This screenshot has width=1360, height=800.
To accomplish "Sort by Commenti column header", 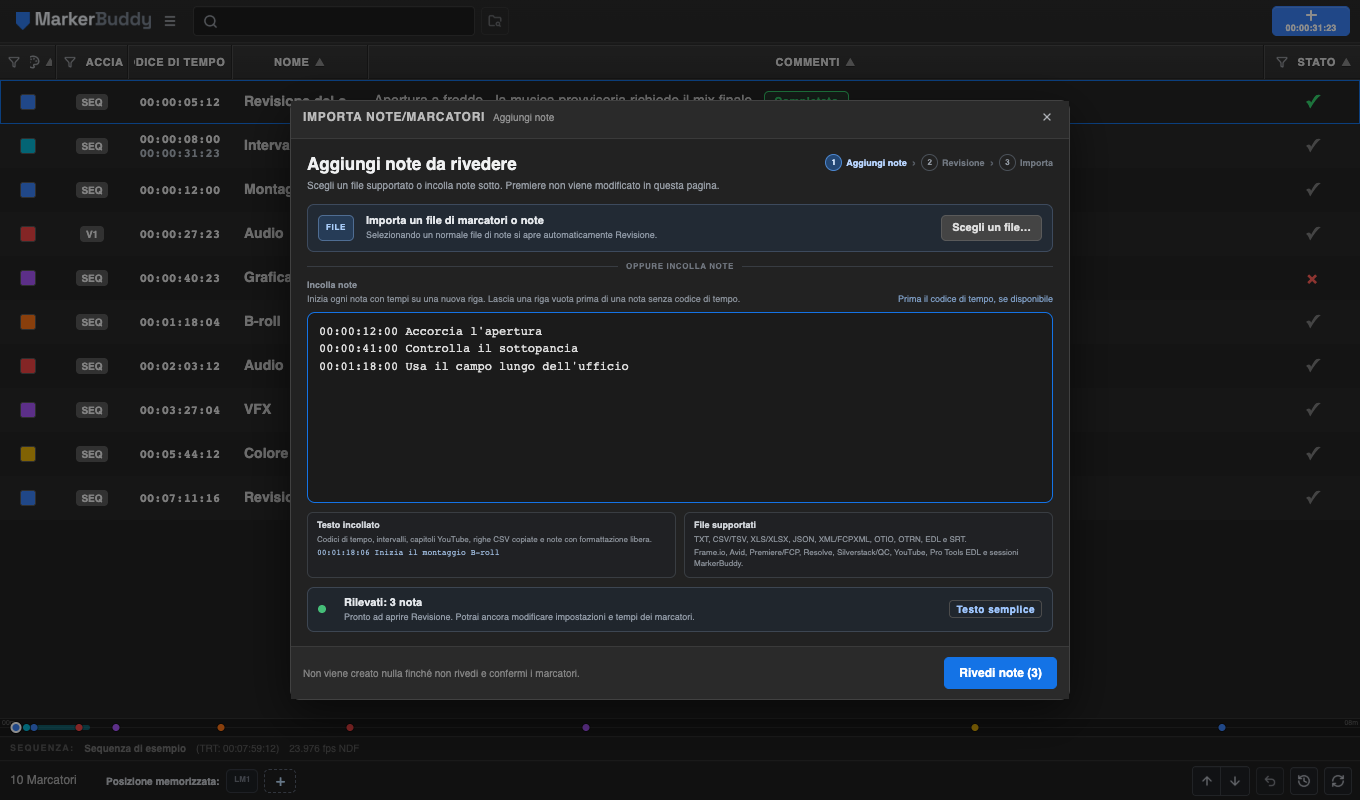I will tap(815, 62).
